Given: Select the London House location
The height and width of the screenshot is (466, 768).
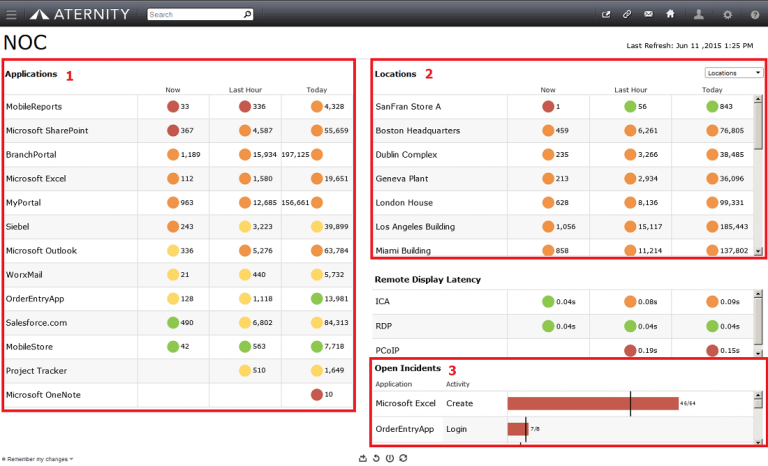Looking at the screenshot, I should [x=404, y=202].
